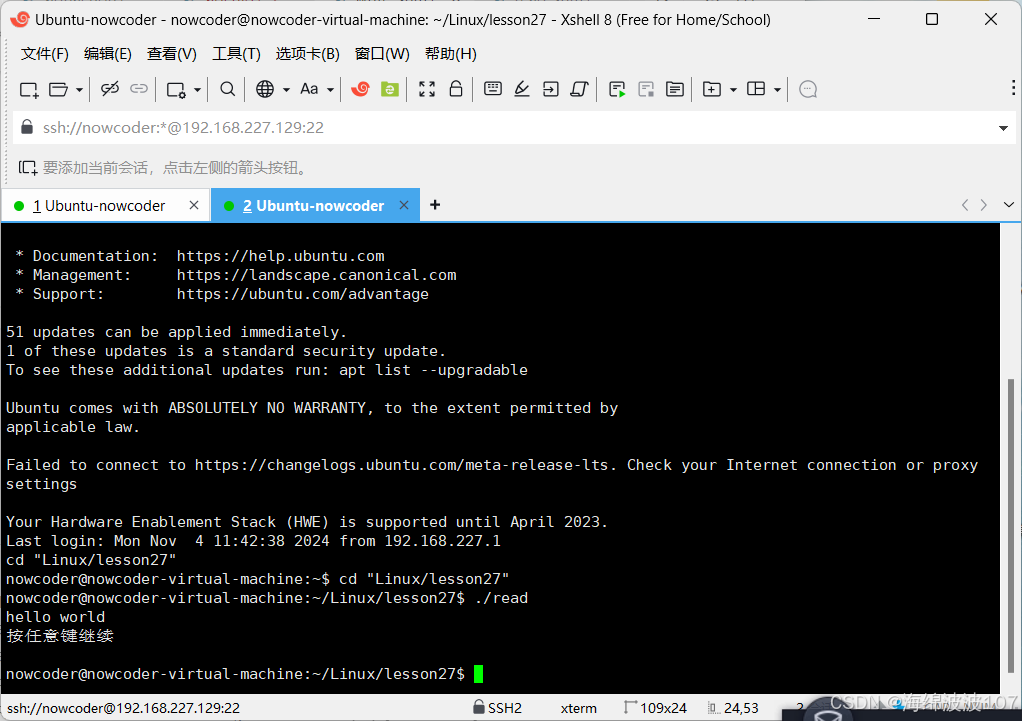Open the session properties gear icon
The image size is (1022, 721).
point(177,89)
